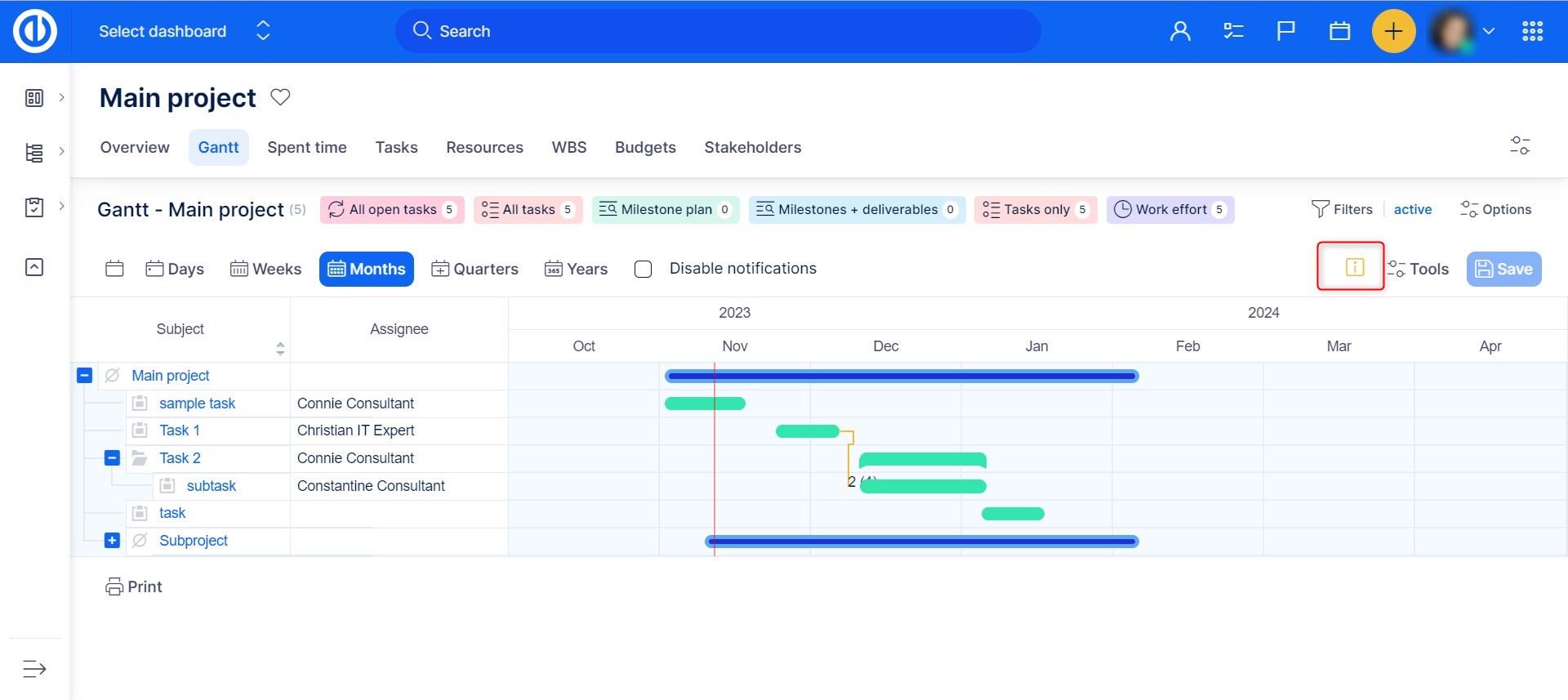Open the Select dashboard dropdown
The height and width of the screenshot is (700, 1568).
tap(184, 31)
